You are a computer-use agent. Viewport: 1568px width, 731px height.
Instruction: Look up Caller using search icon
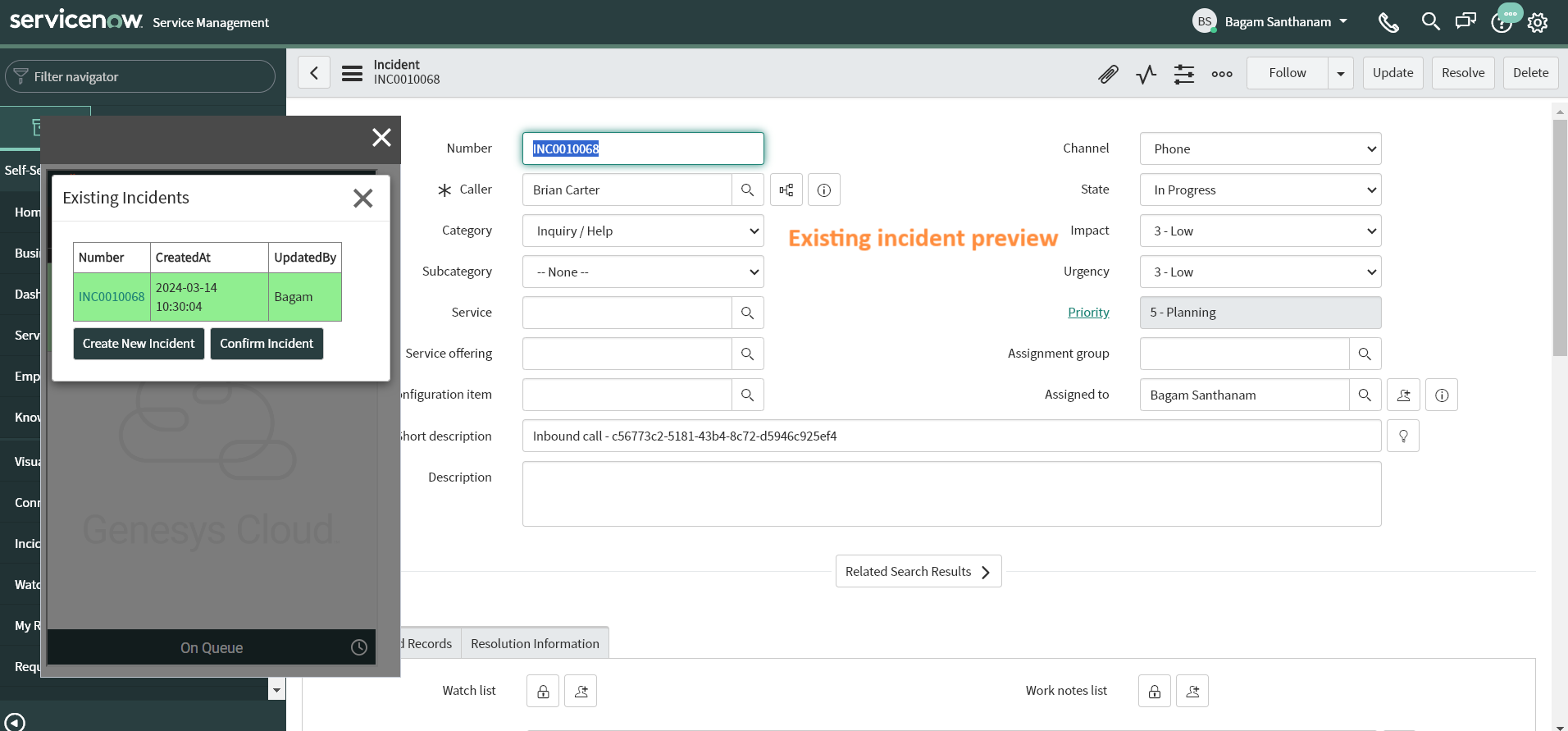(747, 190)
